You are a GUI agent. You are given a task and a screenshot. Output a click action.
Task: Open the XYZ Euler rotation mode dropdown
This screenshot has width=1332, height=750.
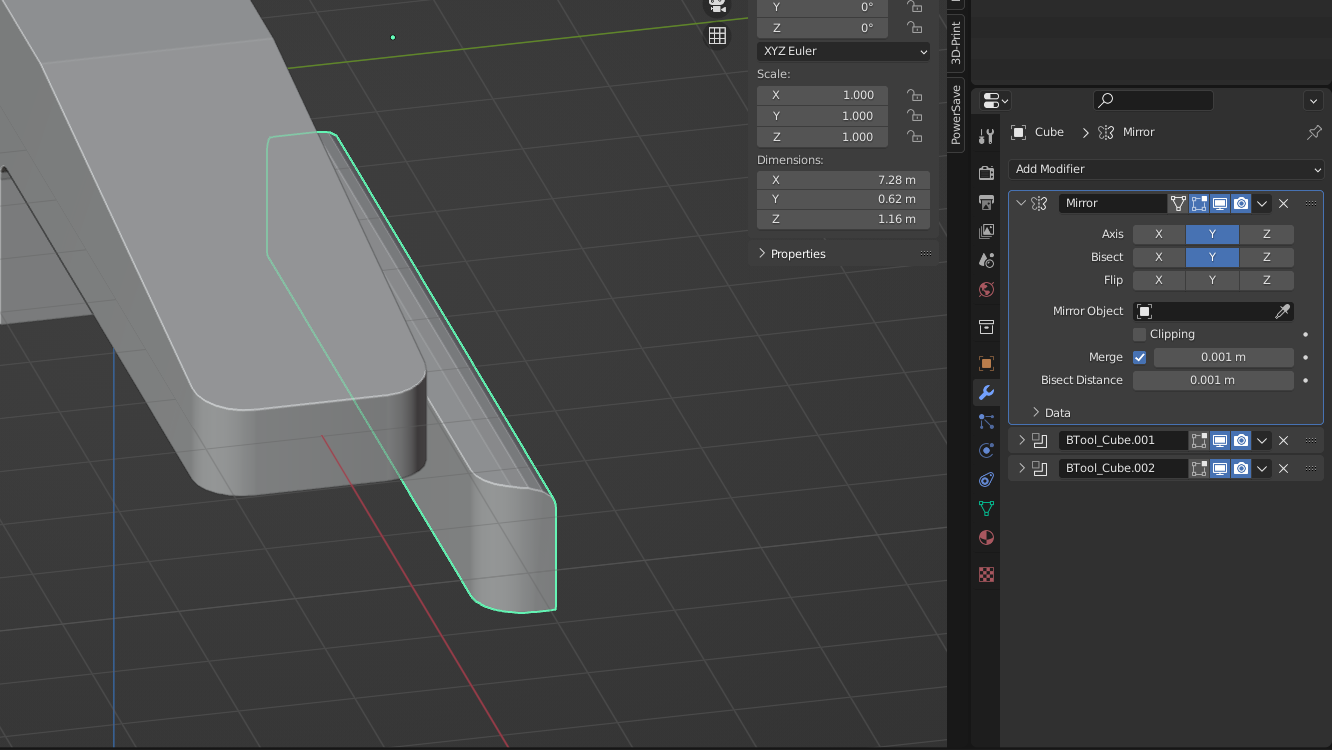[843, 51]
